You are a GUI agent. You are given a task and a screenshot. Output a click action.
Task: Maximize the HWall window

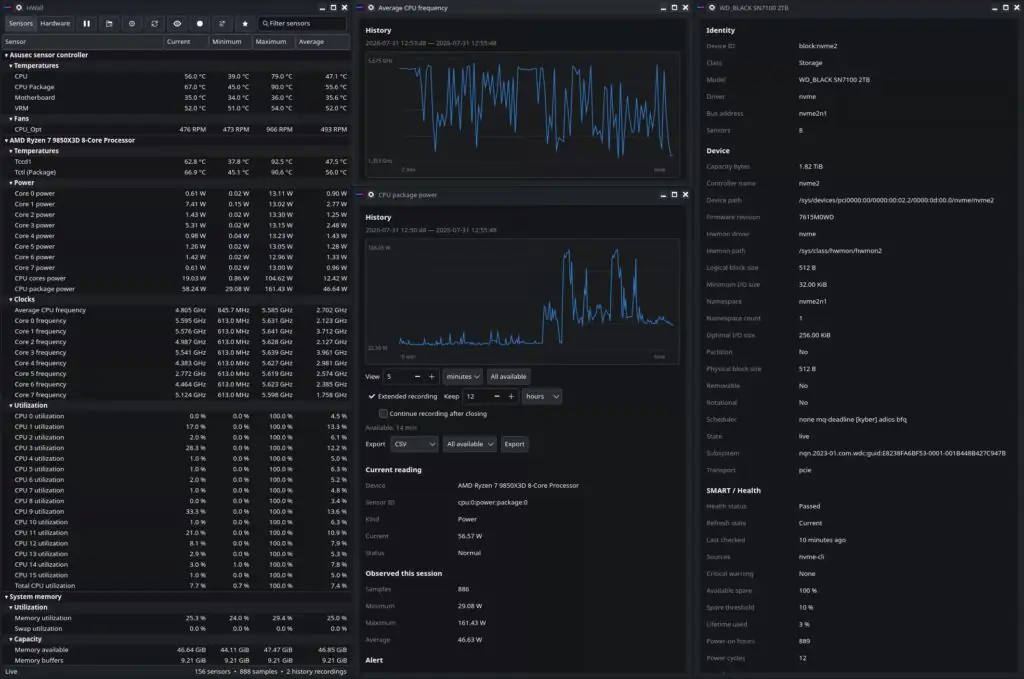pos(333,8)
